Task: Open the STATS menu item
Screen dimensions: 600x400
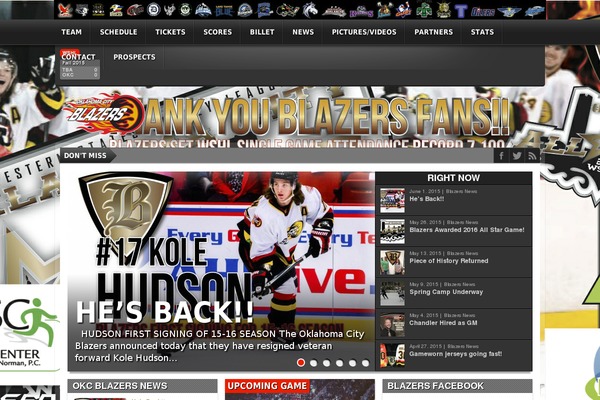Action: 482,32
